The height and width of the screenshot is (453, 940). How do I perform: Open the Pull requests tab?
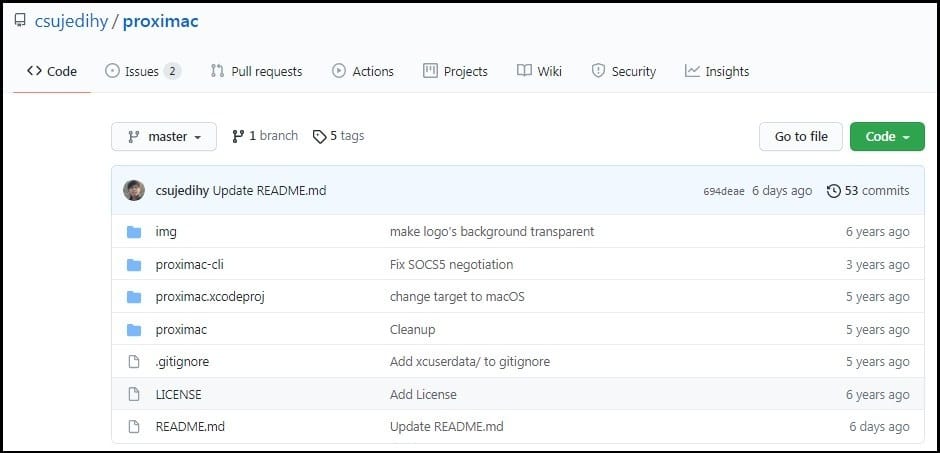257,71
